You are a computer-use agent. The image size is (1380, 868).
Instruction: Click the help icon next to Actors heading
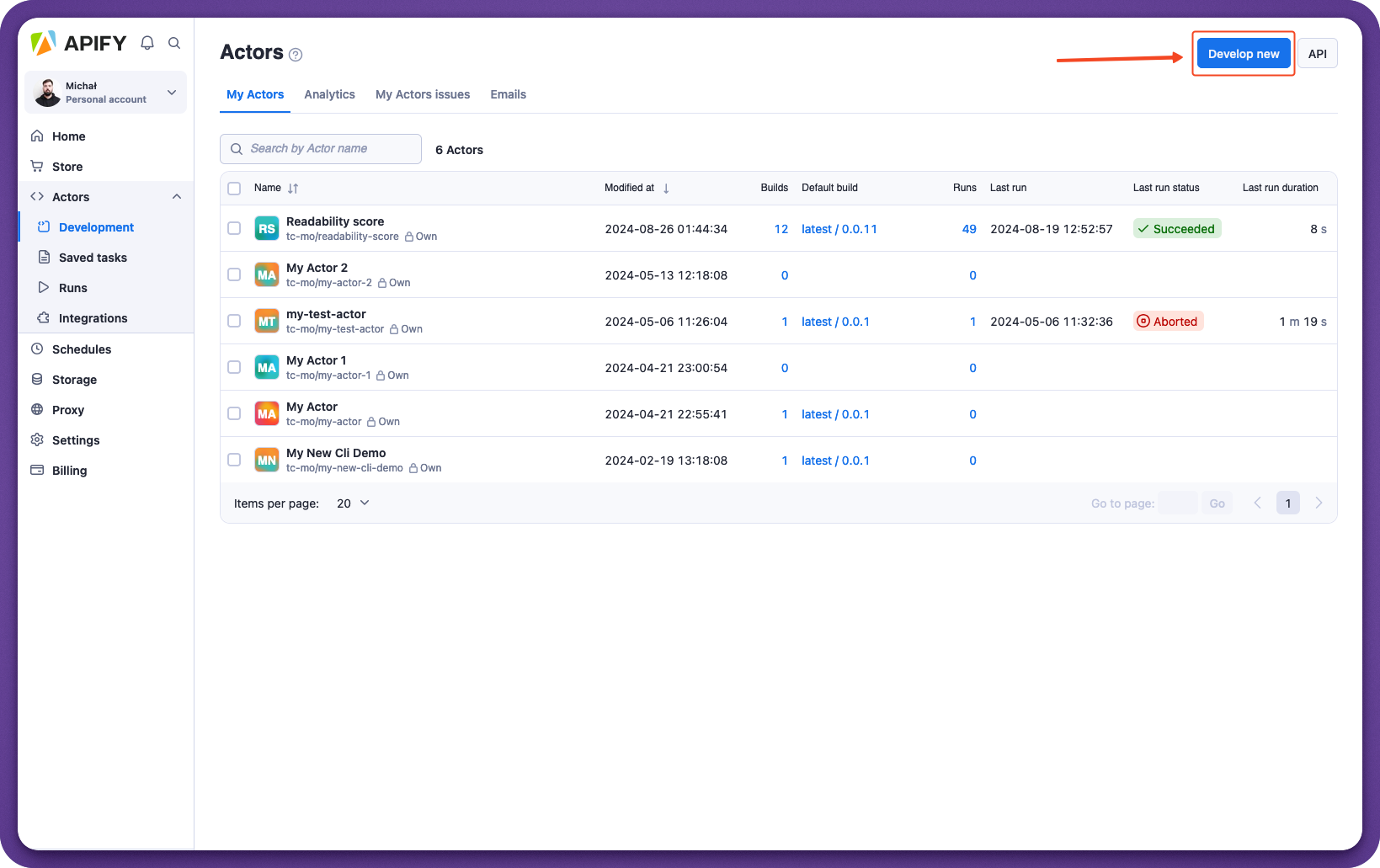click(296, 55)
